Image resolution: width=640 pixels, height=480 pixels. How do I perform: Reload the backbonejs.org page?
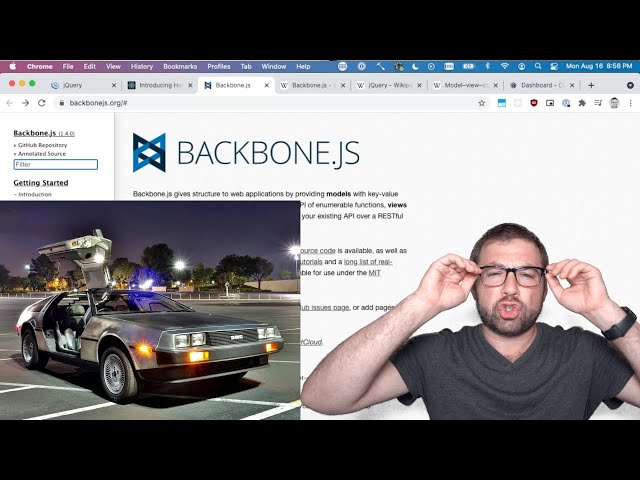pyautogui.click(x=42, y=103)
